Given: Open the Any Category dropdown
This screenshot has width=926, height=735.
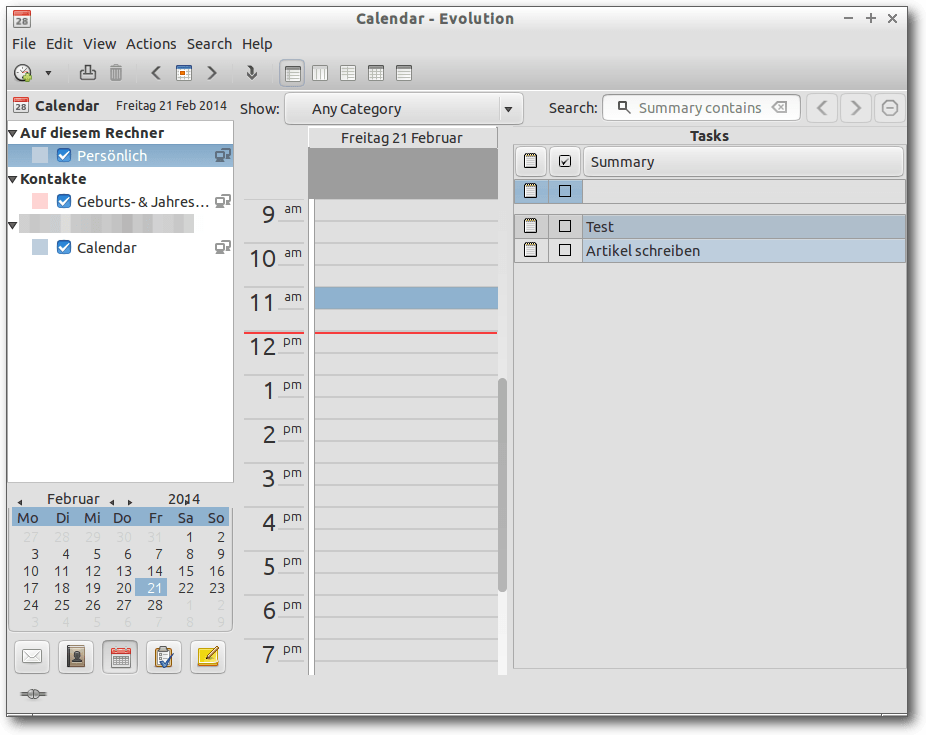Looking at the screenshot, I should [x=404, y=109].
